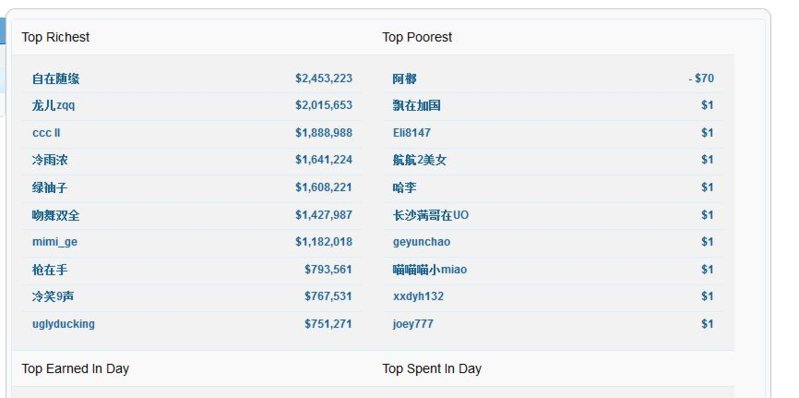Screen dimensions: 799x398
Task: Click the $1,888,988 balance amount
Action: point(324,132)
